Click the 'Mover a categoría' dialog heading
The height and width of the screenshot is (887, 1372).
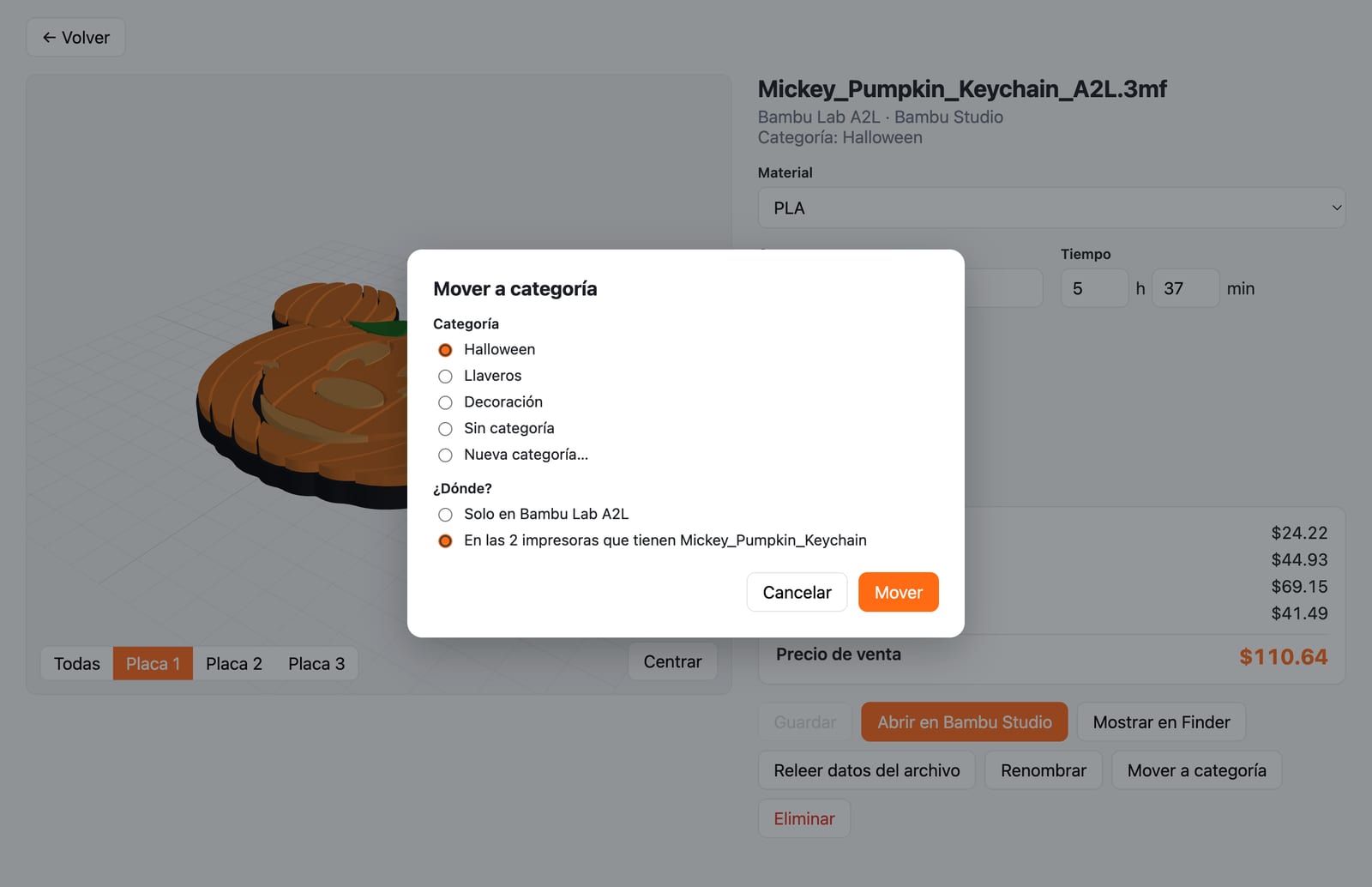tap(514, 289)
